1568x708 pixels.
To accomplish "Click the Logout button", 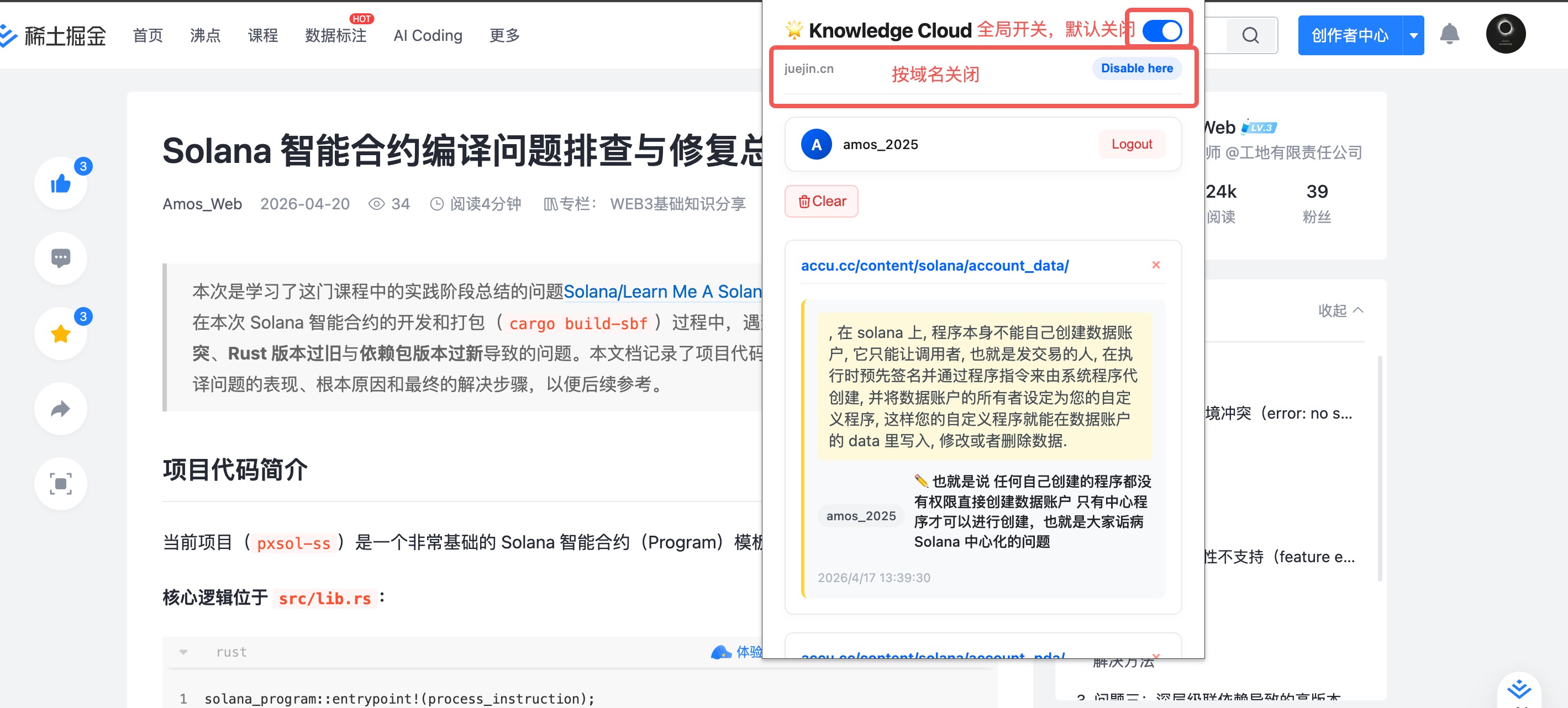I will coord(1132,144).
